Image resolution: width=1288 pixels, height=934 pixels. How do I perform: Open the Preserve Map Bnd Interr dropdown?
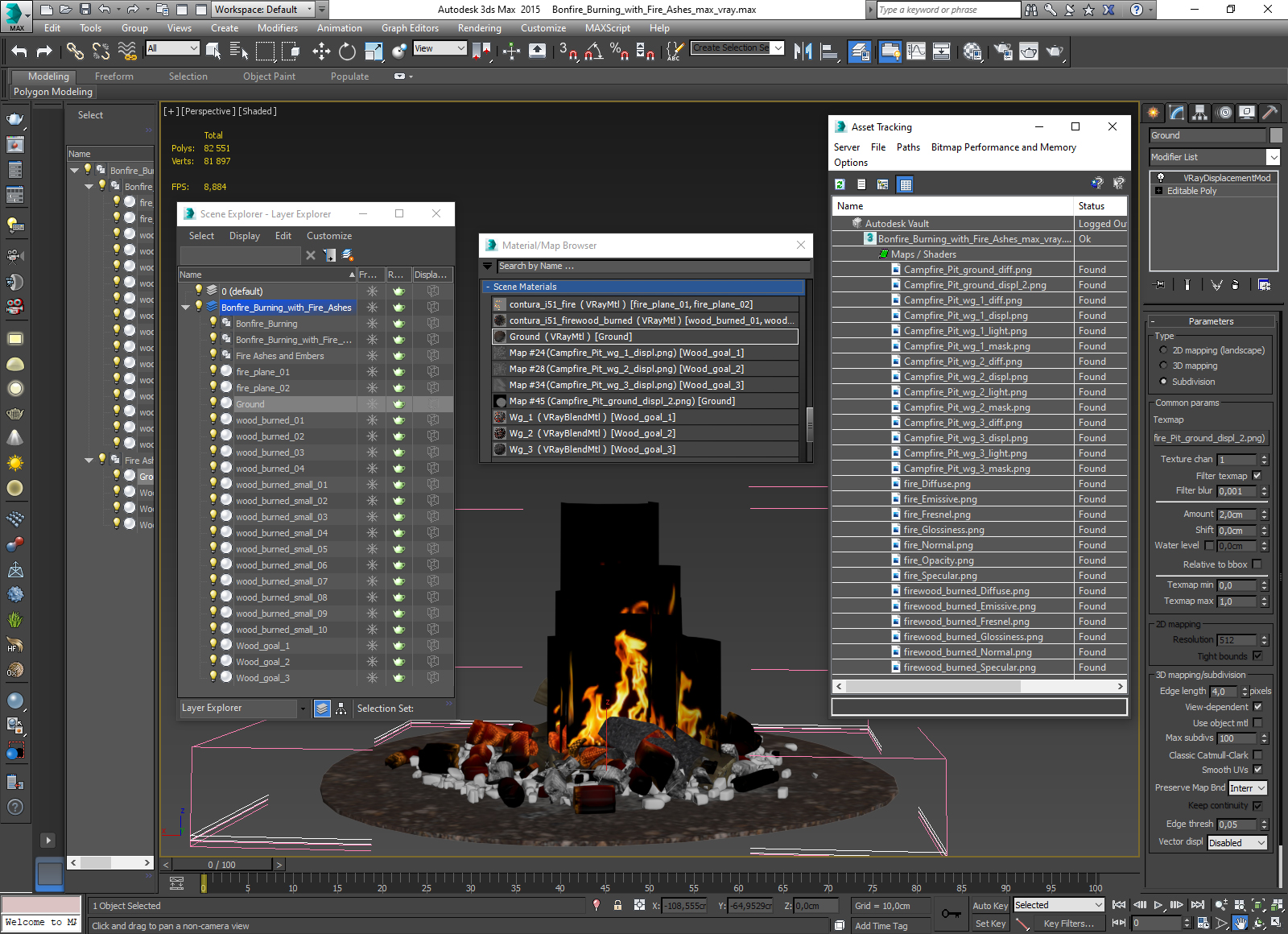click(x=1248, y=788)
